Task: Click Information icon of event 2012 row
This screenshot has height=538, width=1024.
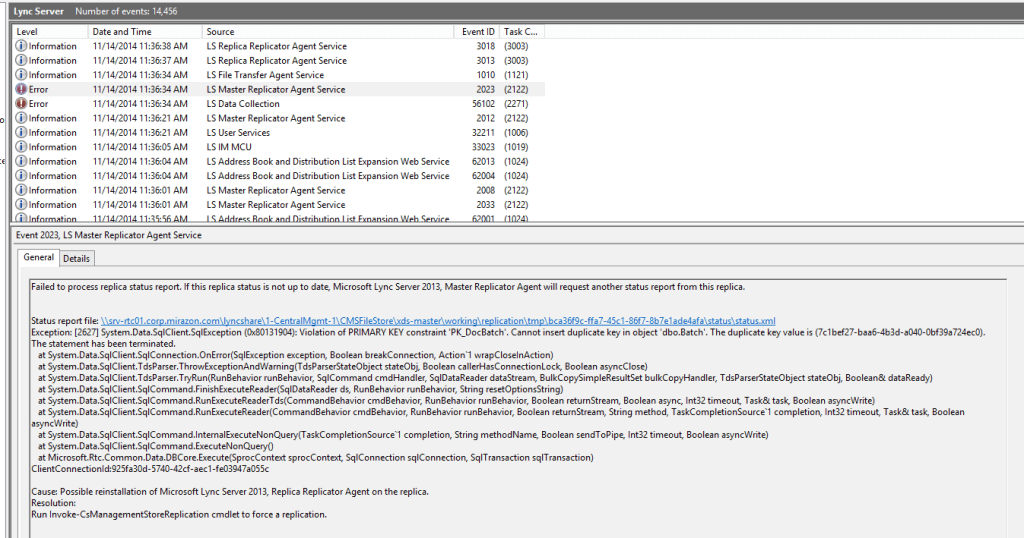Action: (x=21, y=118)
